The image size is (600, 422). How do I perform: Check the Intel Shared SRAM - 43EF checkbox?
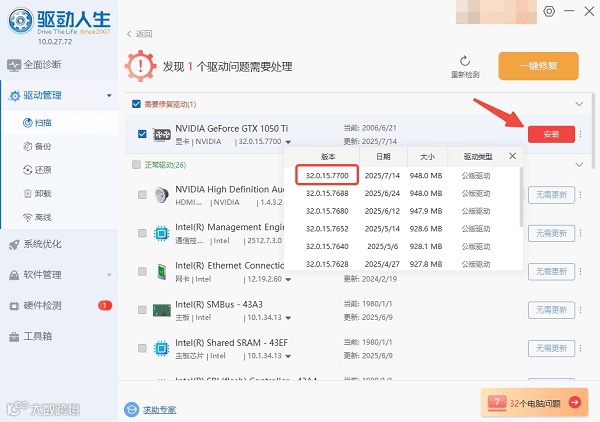coord(142,348)
